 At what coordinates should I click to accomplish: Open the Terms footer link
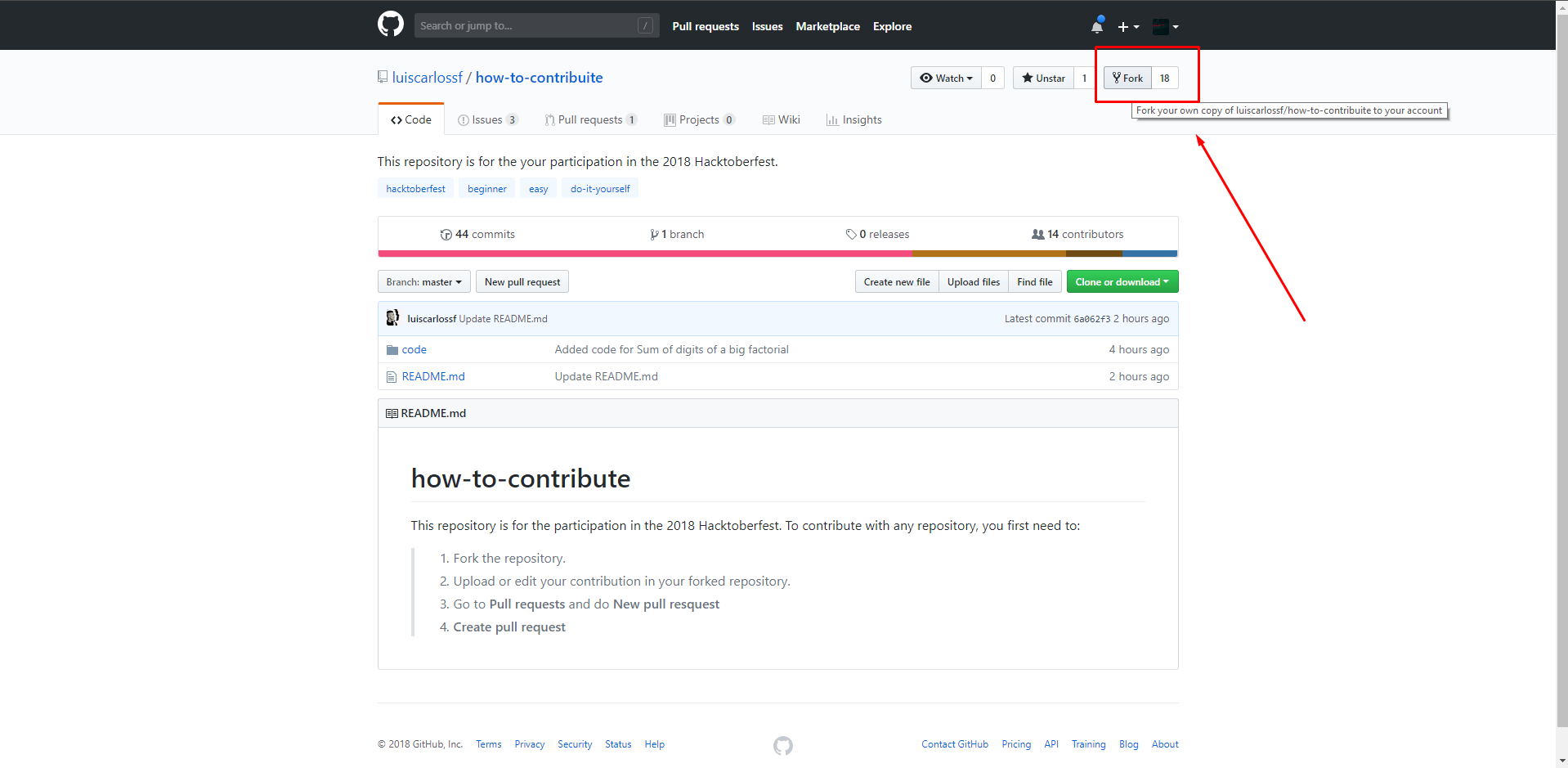[x=488, y=744]
